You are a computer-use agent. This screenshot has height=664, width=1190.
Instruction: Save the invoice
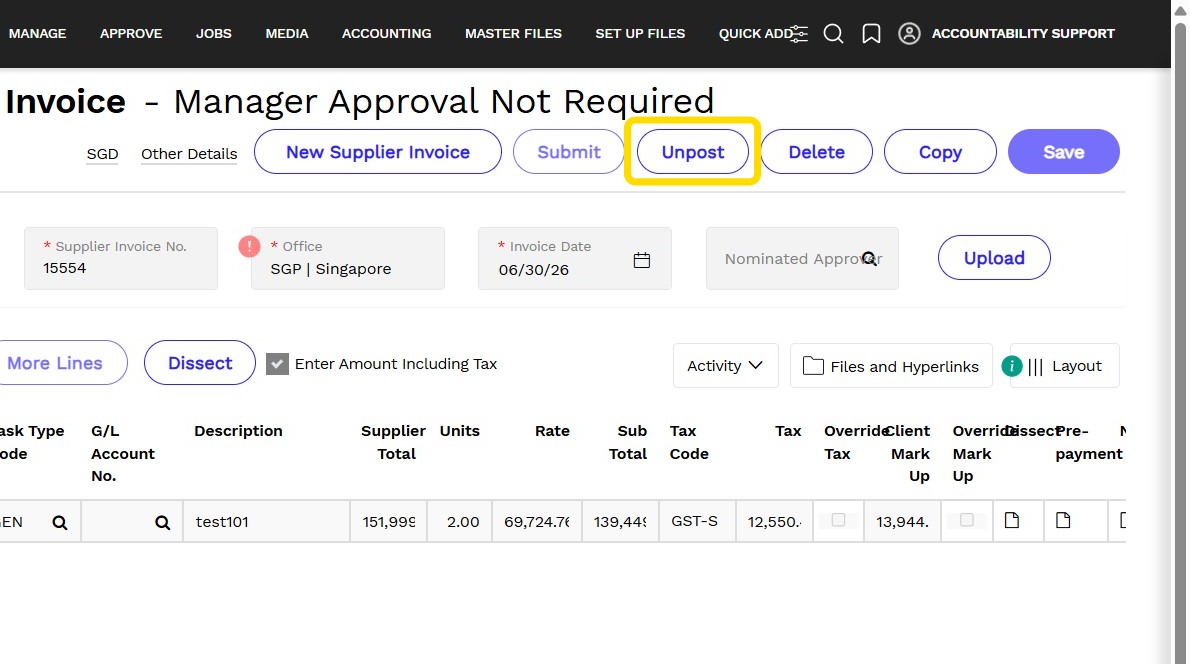[x=1063, y=152]
